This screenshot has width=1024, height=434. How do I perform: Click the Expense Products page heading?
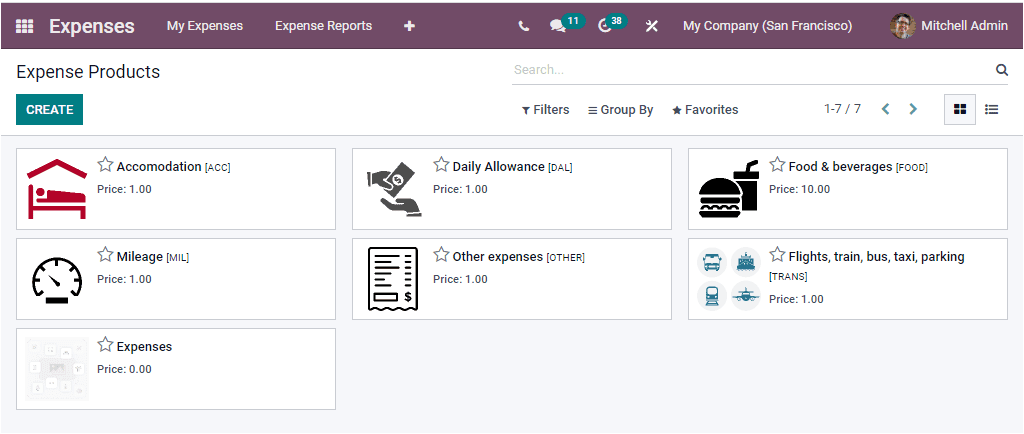pos(88,72)
